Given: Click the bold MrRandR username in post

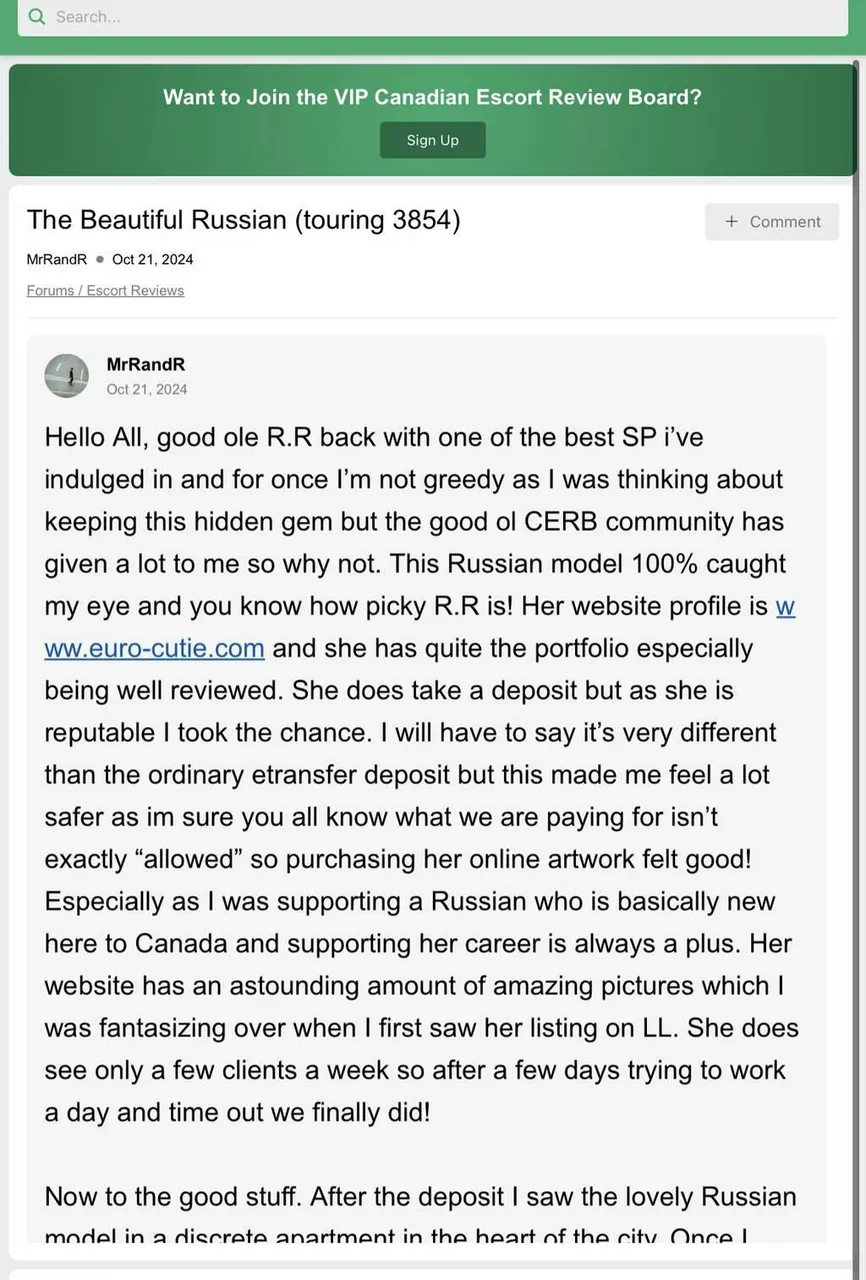Looking at the screenshot, I should click(146, 365).
